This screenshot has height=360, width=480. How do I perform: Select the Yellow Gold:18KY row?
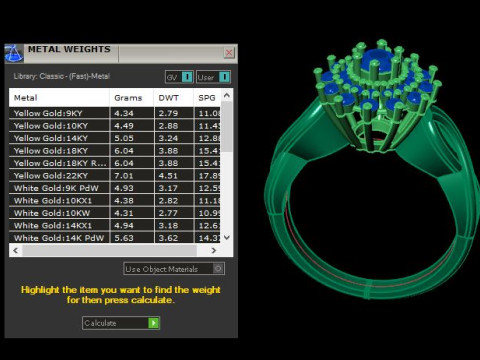115,151
